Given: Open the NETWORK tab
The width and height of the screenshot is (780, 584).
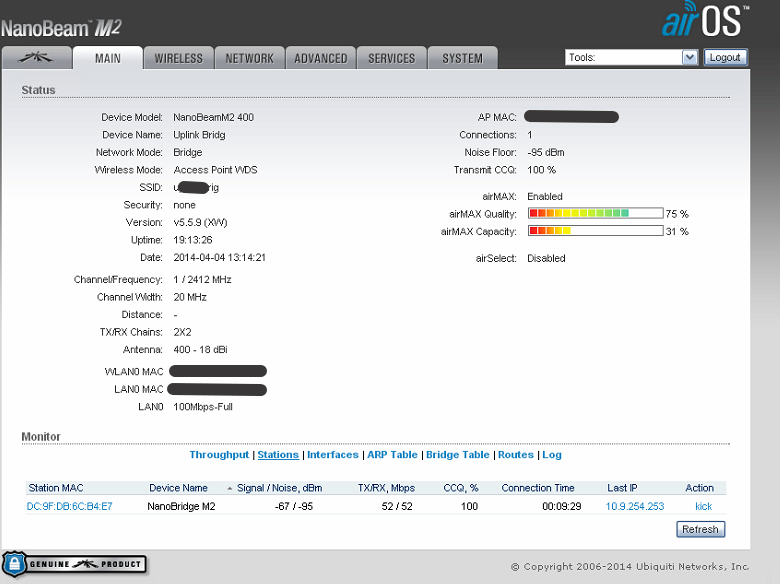Looking at the screenshot, I should pos(250,58).
